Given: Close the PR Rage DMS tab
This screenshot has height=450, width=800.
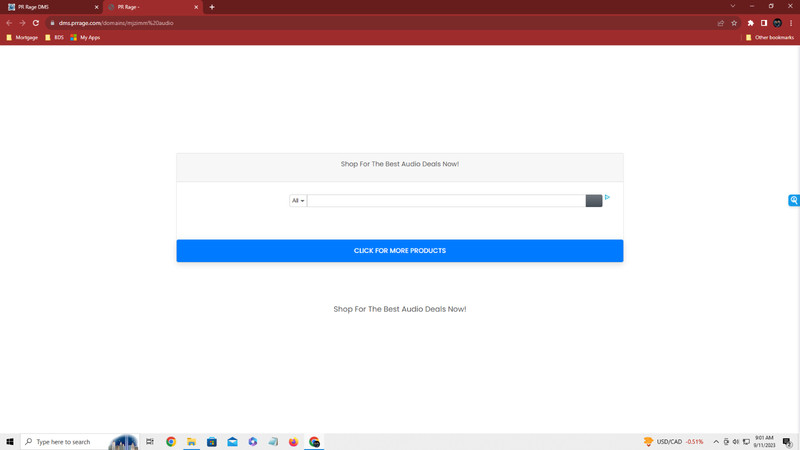Looking at the screenshot, I should [x=96, y=7].
